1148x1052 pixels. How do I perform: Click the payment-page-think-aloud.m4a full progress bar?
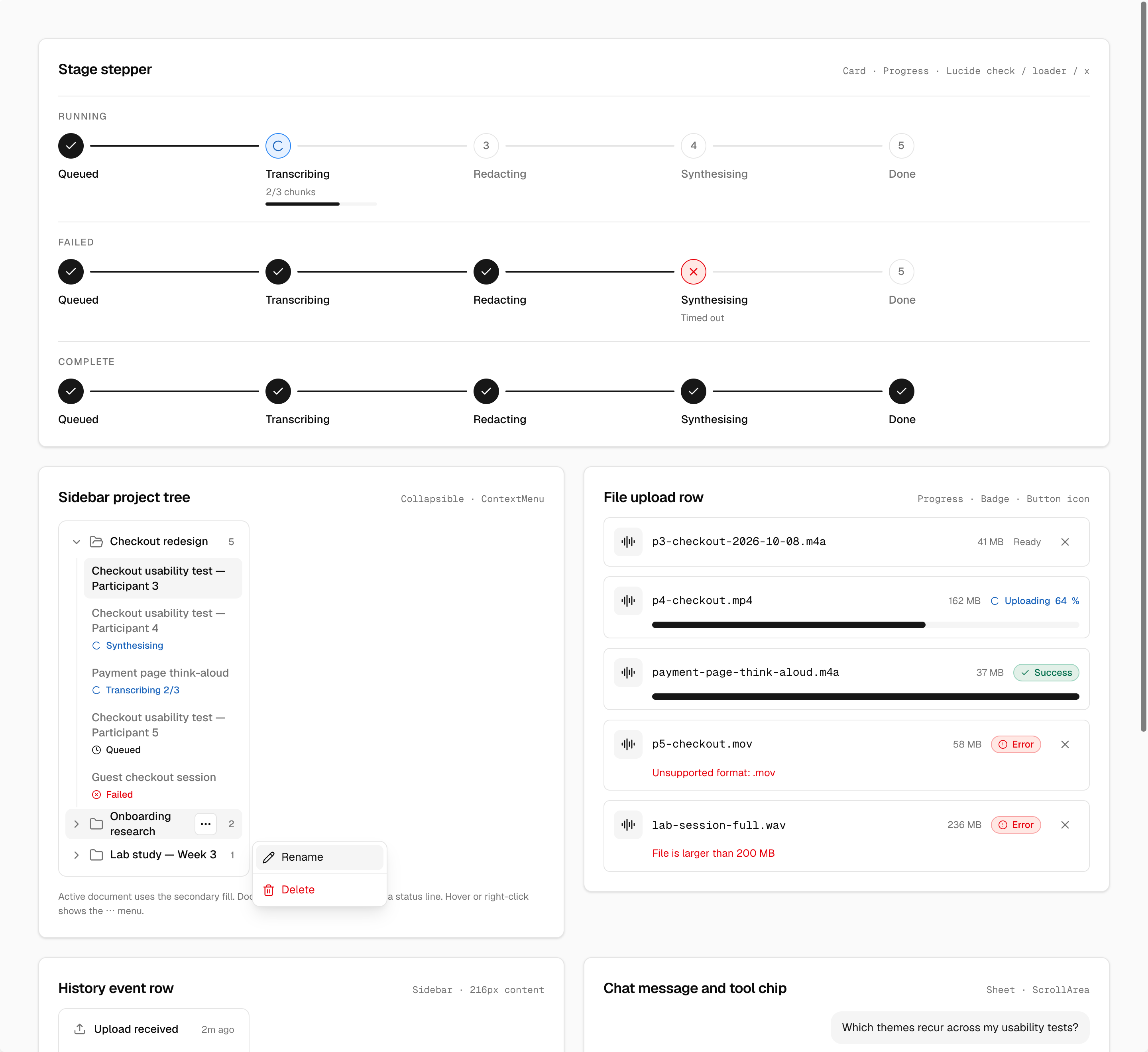point(865,697)
